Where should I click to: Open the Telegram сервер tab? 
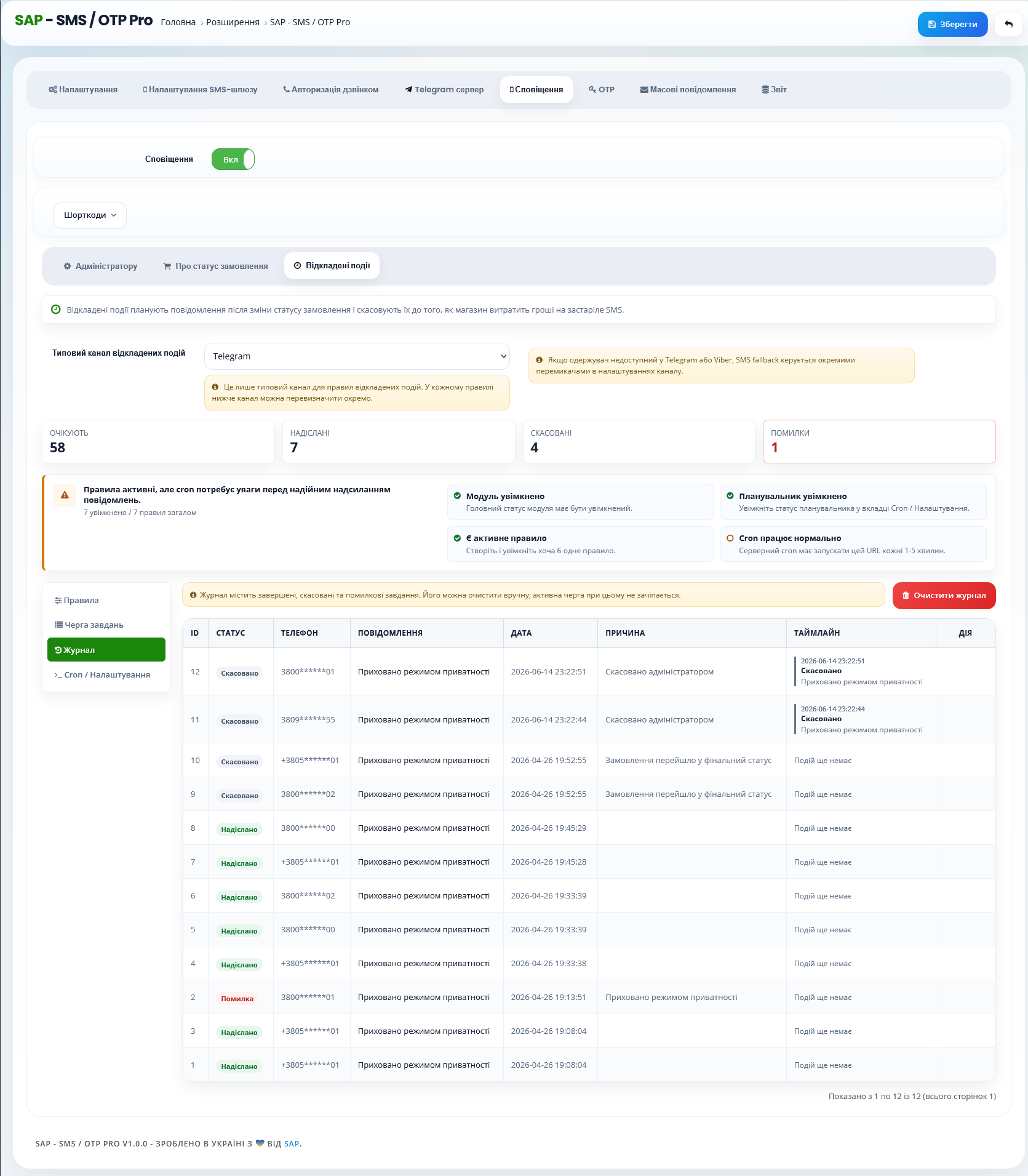[x=444, y=89]
